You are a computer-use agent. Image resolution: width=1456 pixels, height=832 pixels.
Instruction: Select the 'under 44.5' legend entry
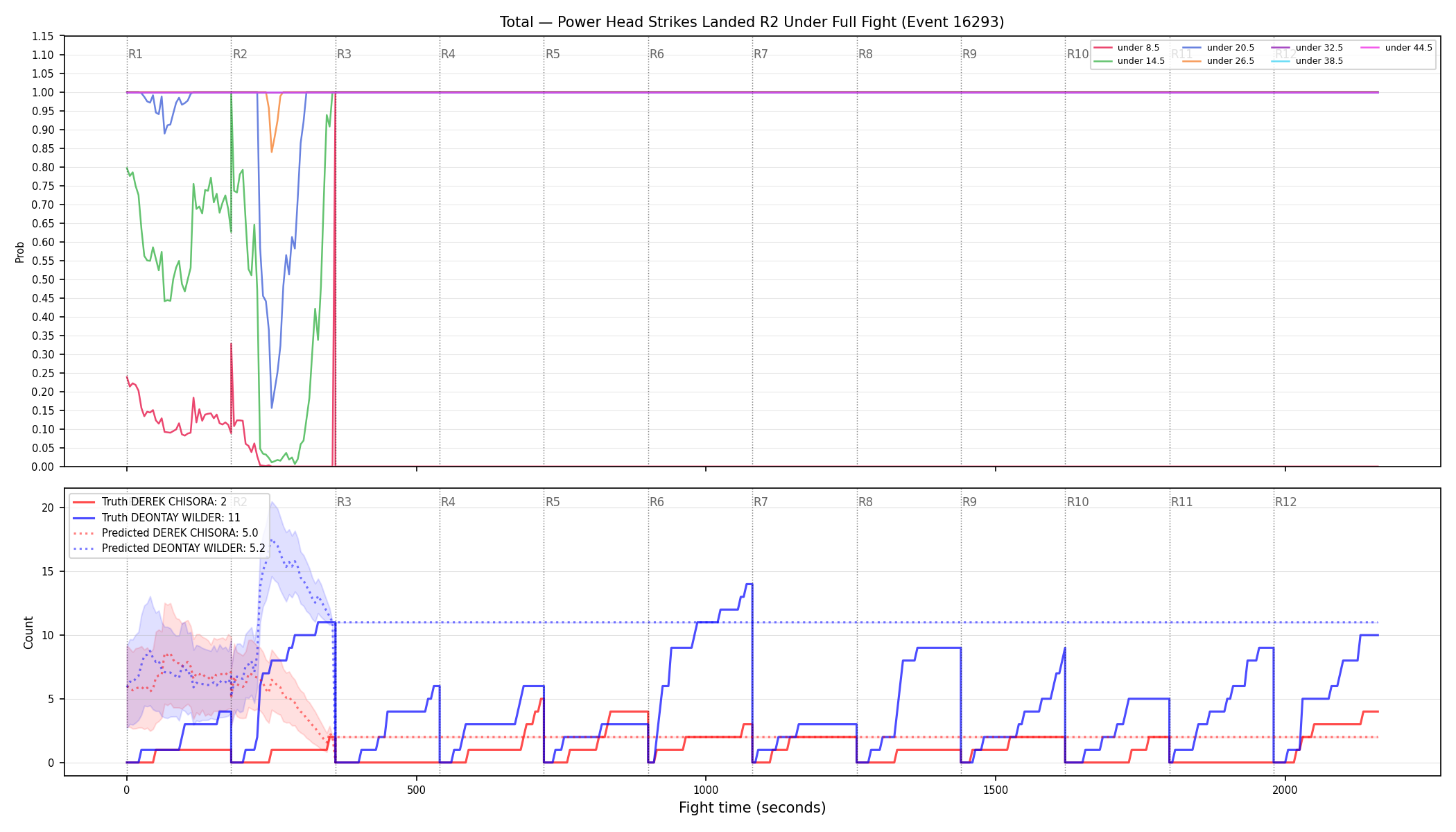(1397, 48)
